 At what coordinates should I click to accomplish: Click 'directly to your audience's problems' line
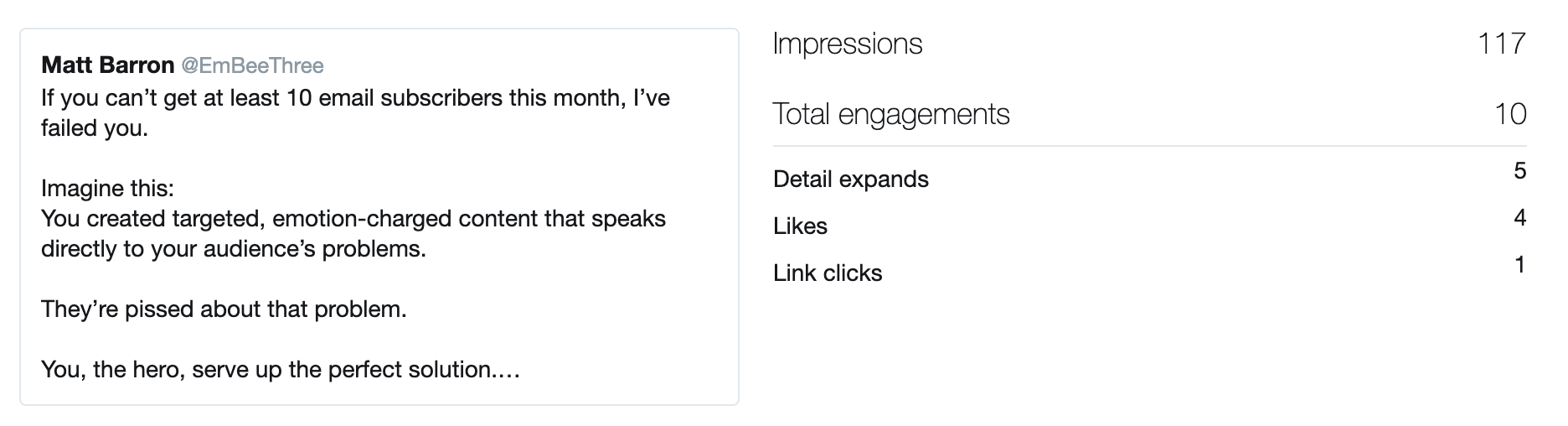pos(234,249)
